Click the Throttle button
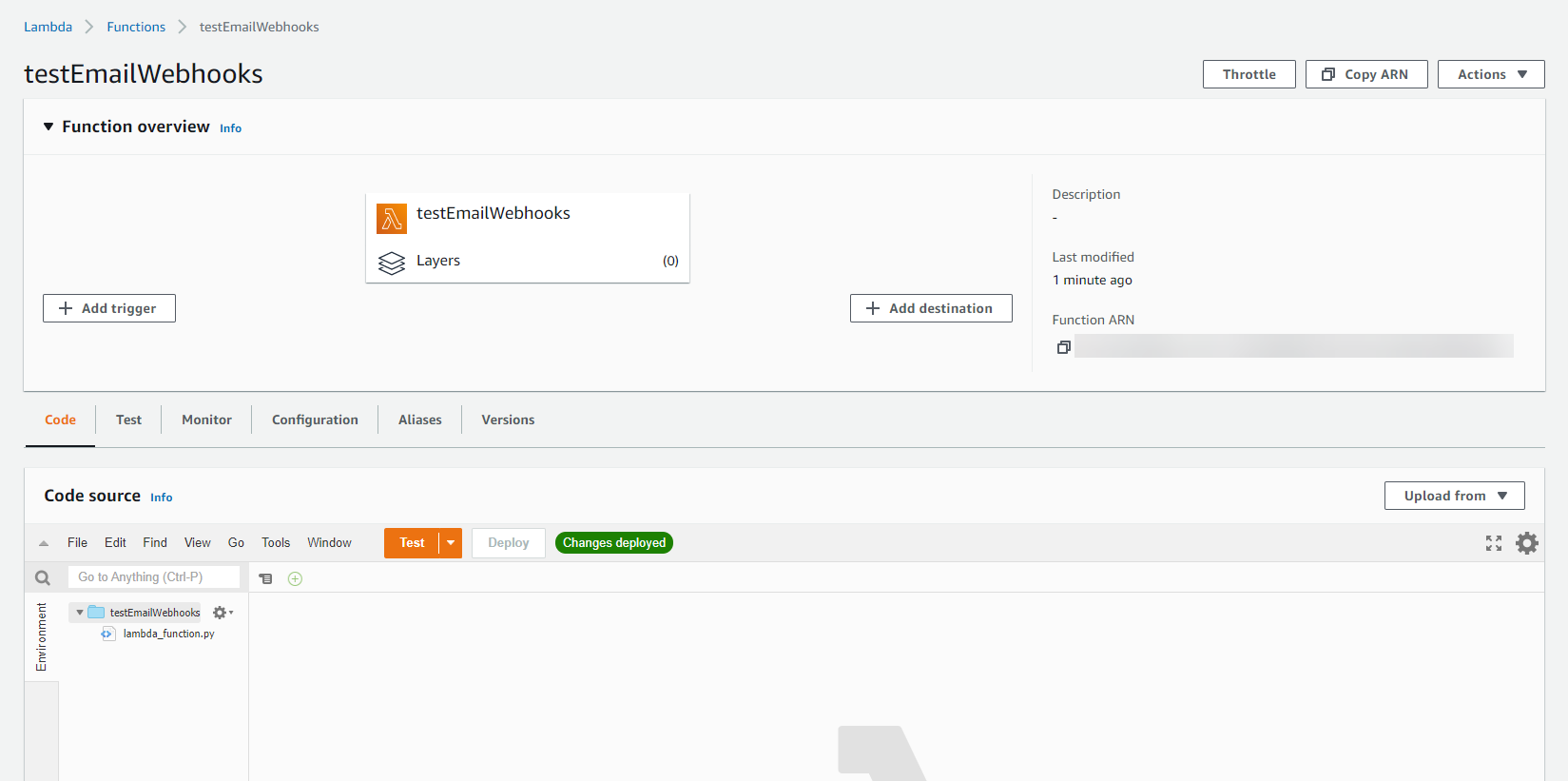The height and width of the screenshot is (781, 1568). click(x=1249, y=74)
